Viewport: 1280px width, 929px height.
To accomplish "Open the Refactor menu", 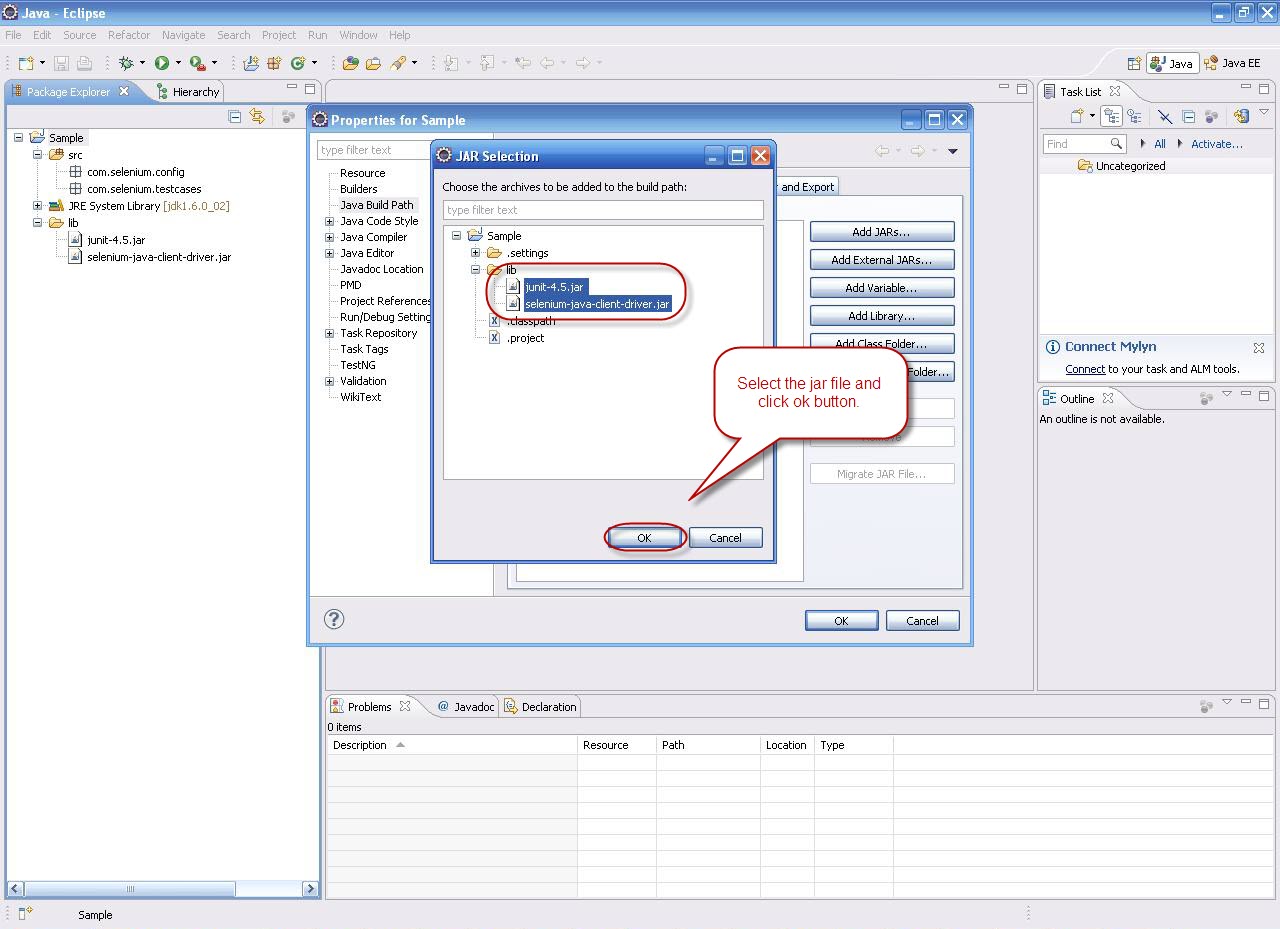I will [128, 34].
